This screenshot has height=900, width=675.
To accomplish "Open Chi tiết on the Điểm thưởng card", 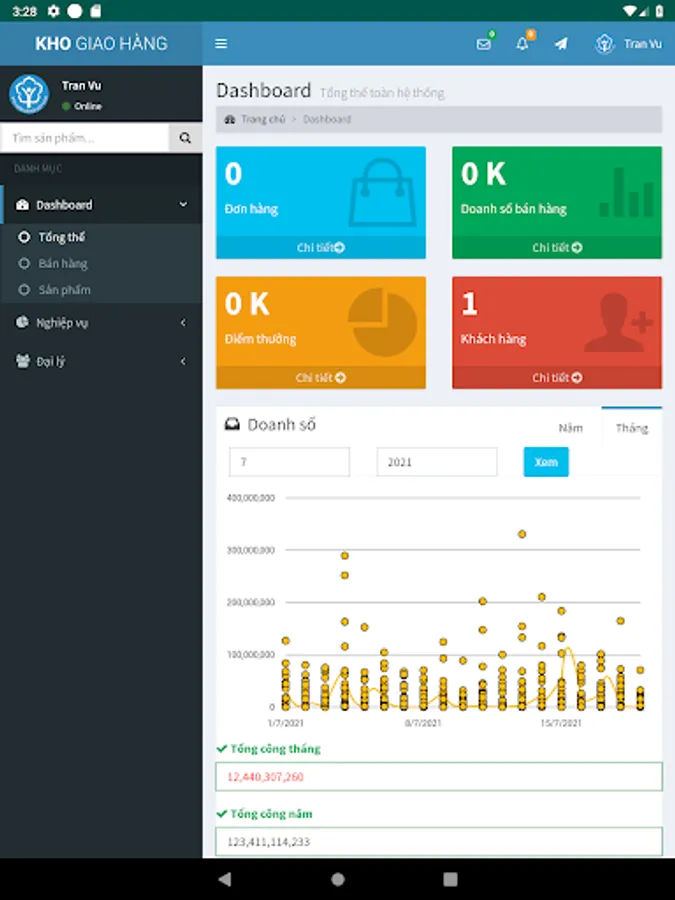I will click(321, 377).
